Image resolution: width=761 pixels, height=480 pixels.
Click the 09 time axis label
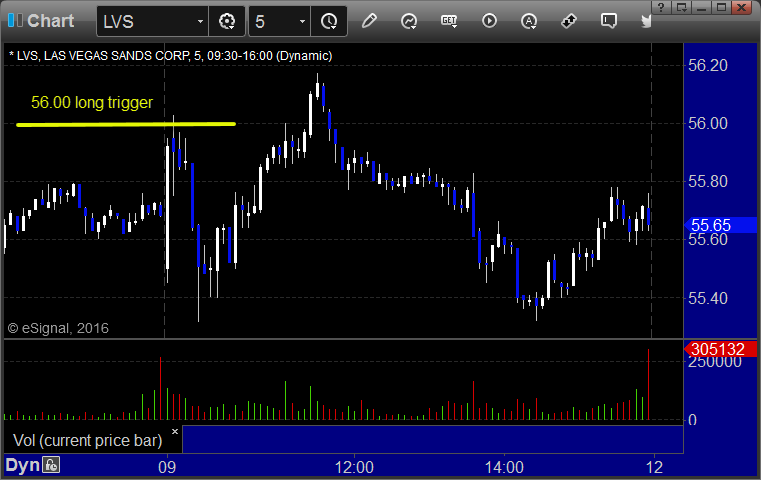pyautogui.click(x=167, y=467)
